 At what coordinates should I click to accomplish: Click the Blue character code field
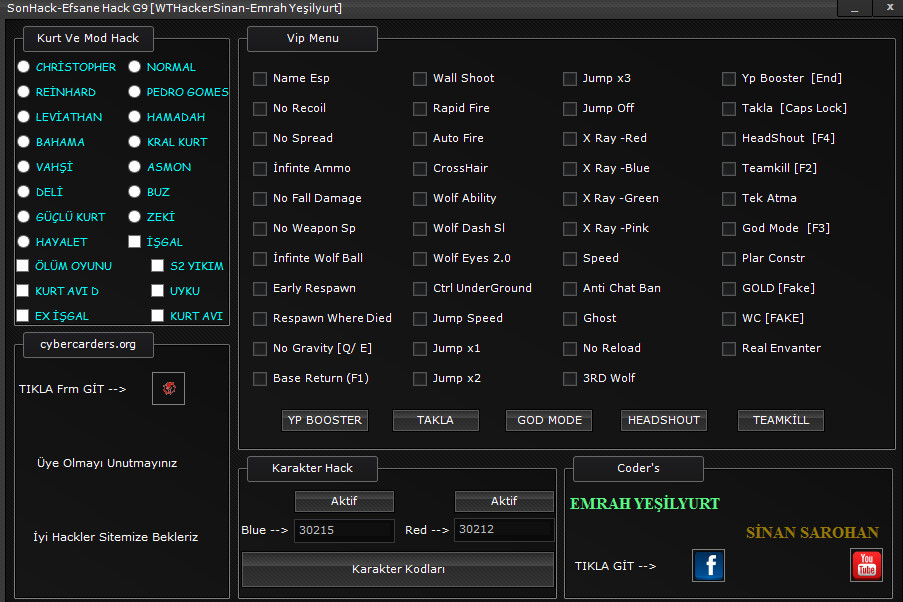(344, 530)
